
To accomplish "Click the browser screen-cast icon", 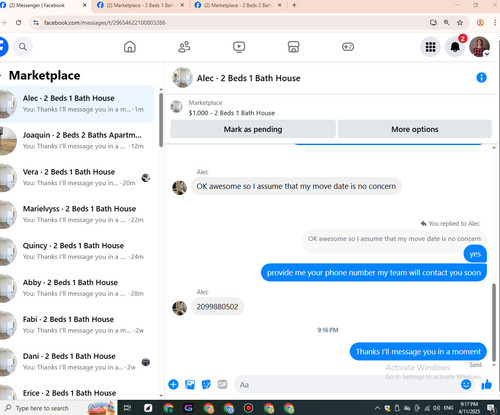I will [433, 23].
